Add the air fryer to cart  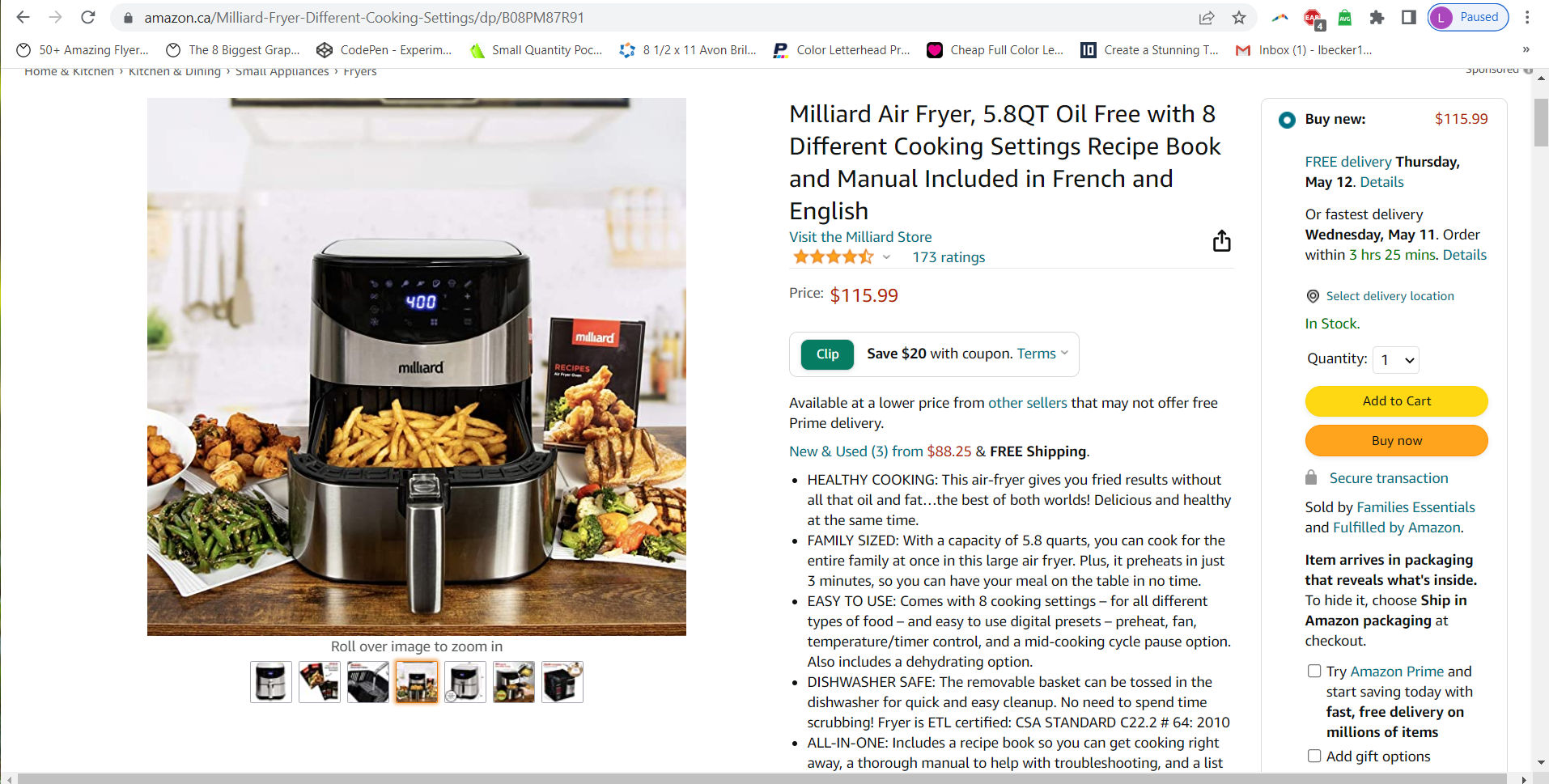click(x=1396, y=401)
